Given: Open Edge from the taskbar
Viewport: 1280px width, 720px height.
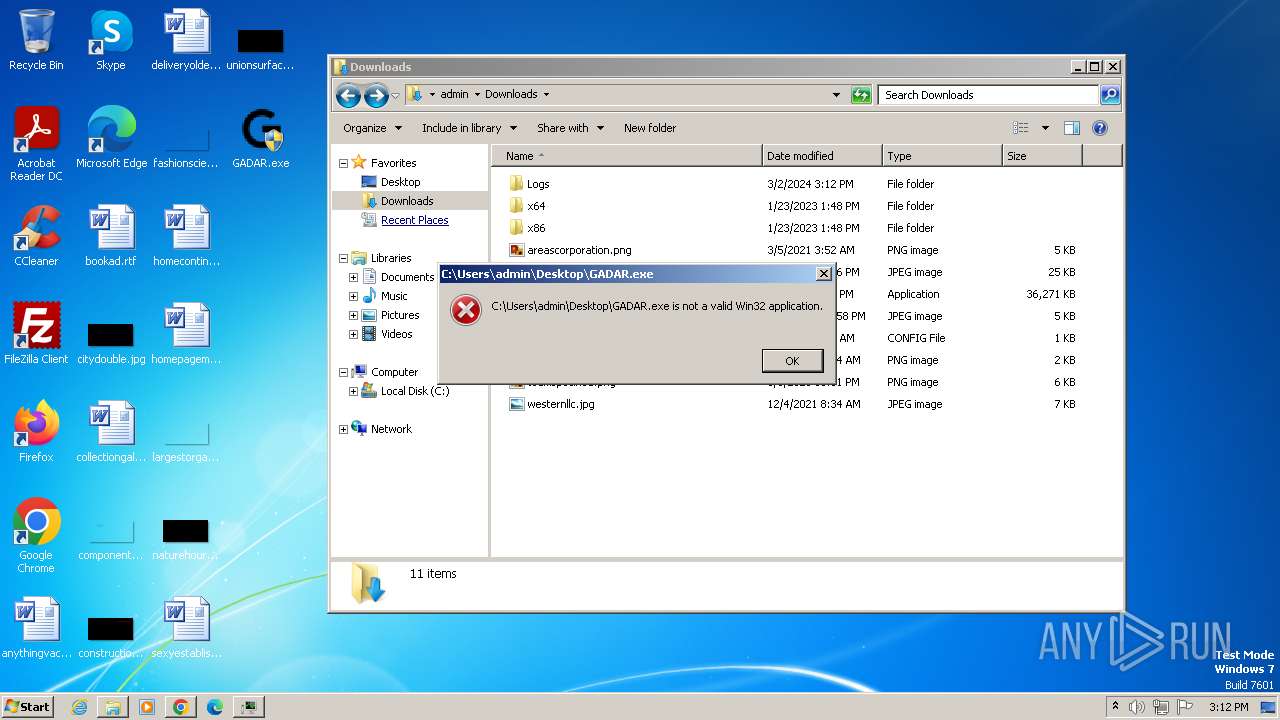Looking at the screenshot, I should coord(215,707).
